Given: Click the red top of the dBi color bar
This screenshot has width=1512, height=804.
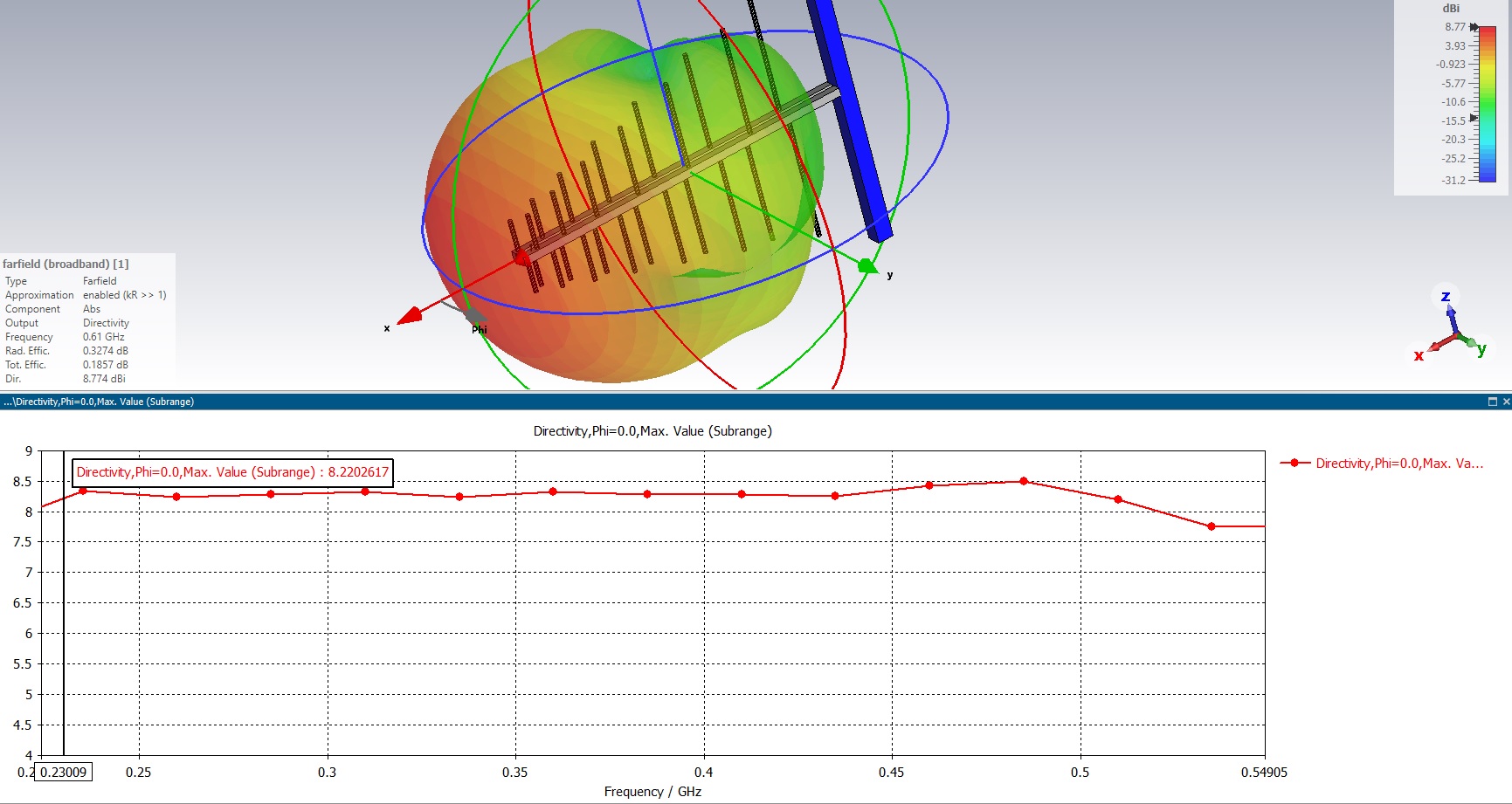Looking at the screenshot, I should 1488,32.
